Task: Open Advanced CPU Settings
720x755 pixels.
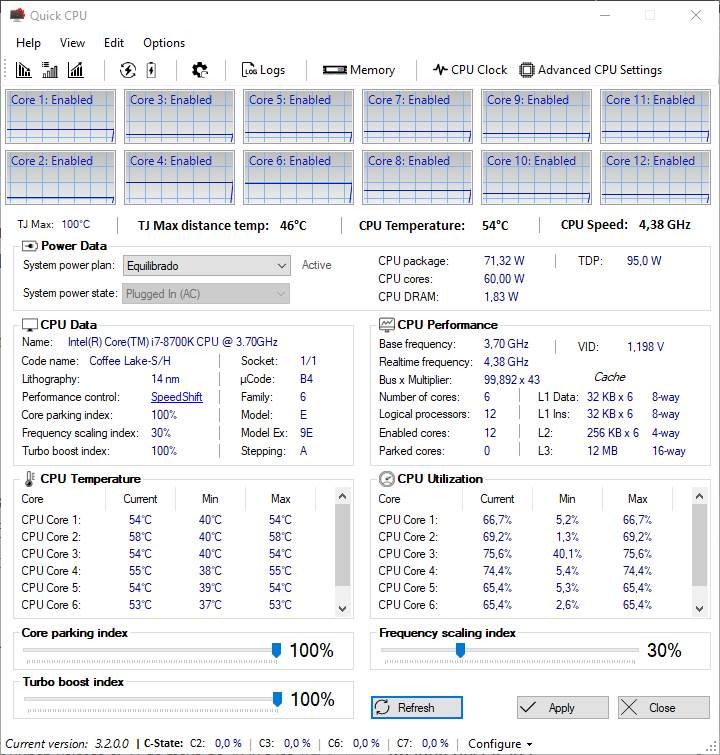Action: pyautogui.click(x=591, y=70)
